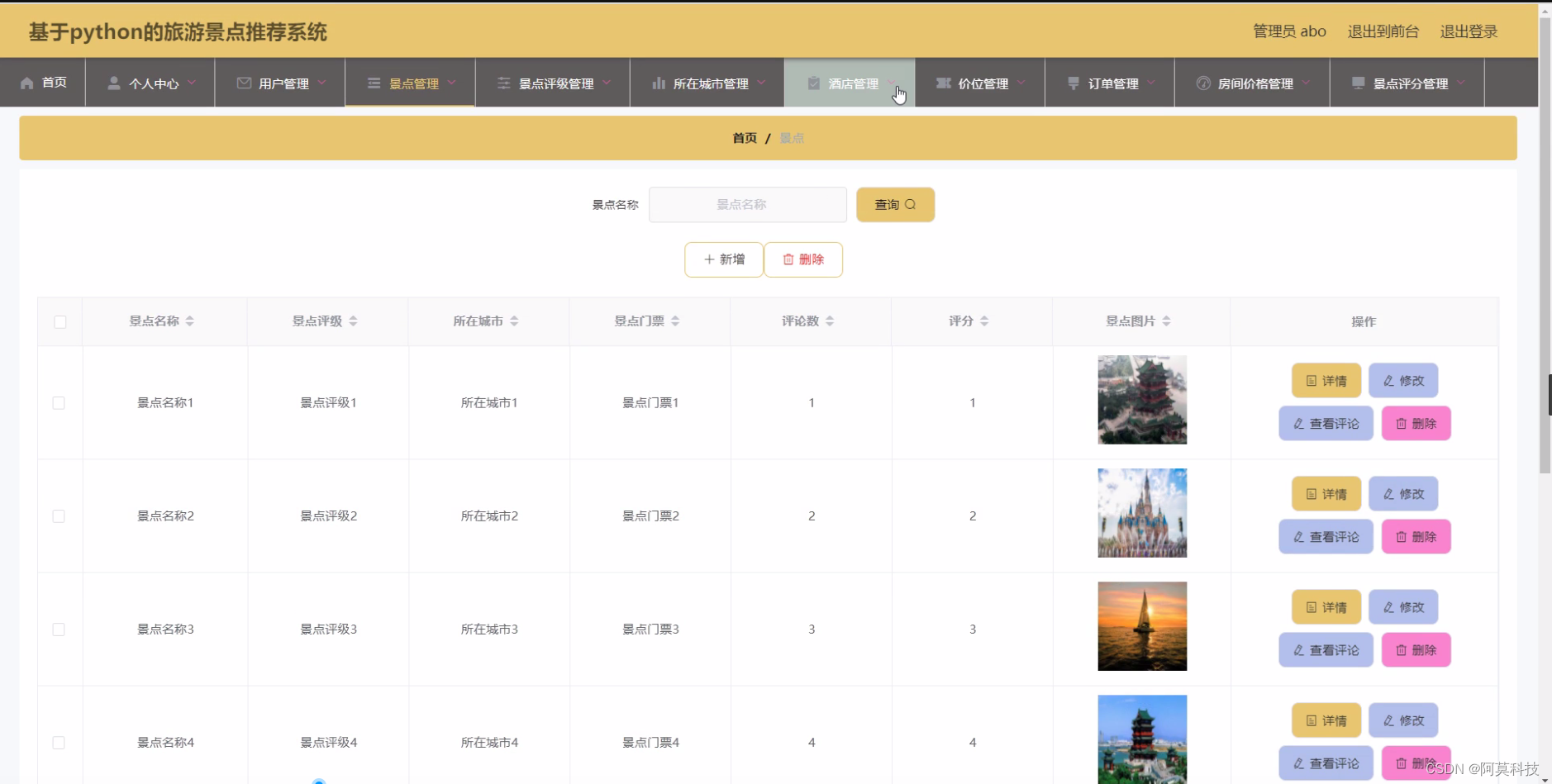Click the clipboard icon on 酒店管理

pyautogui.click(x=812, y=83)
